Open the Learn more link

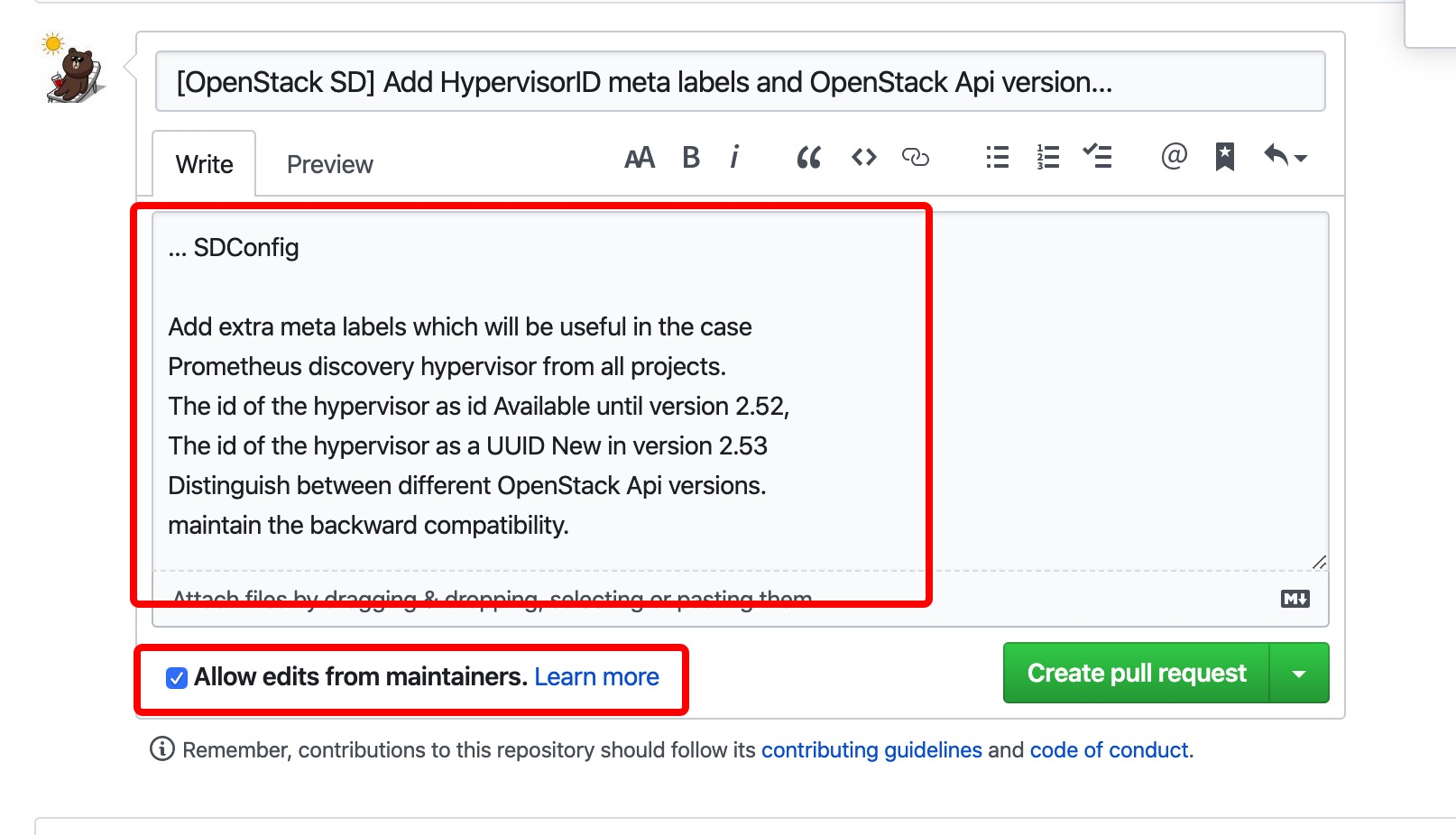click(x=596, y=676)
